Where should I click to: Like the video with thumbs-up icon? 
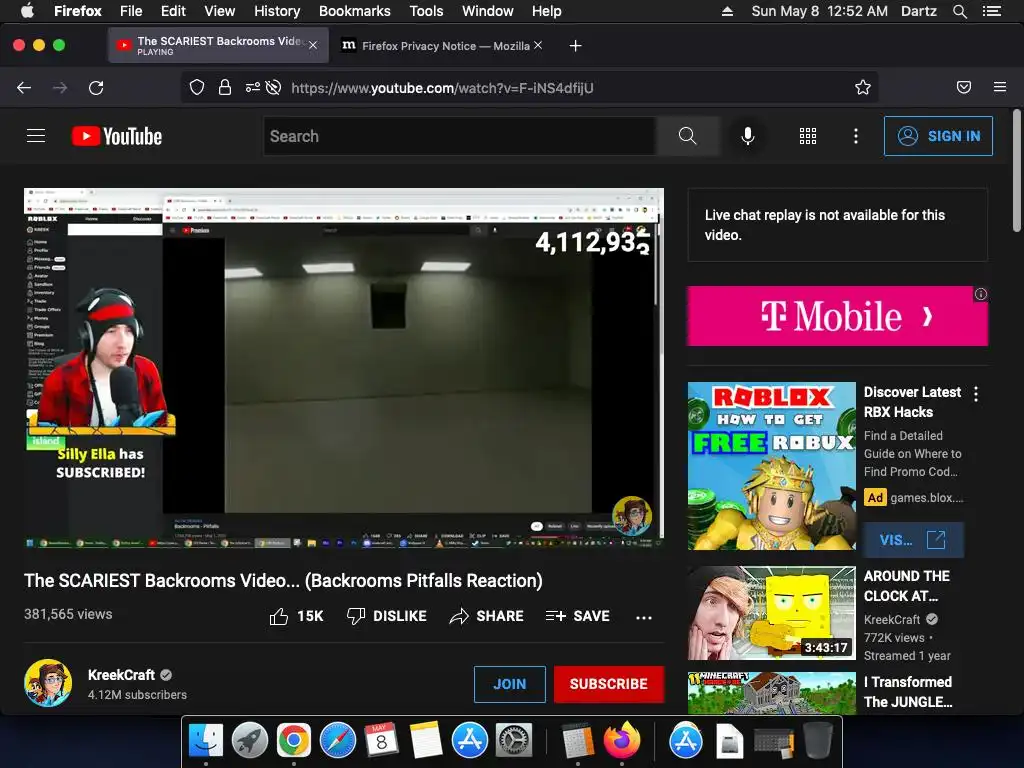coord(279,616)
